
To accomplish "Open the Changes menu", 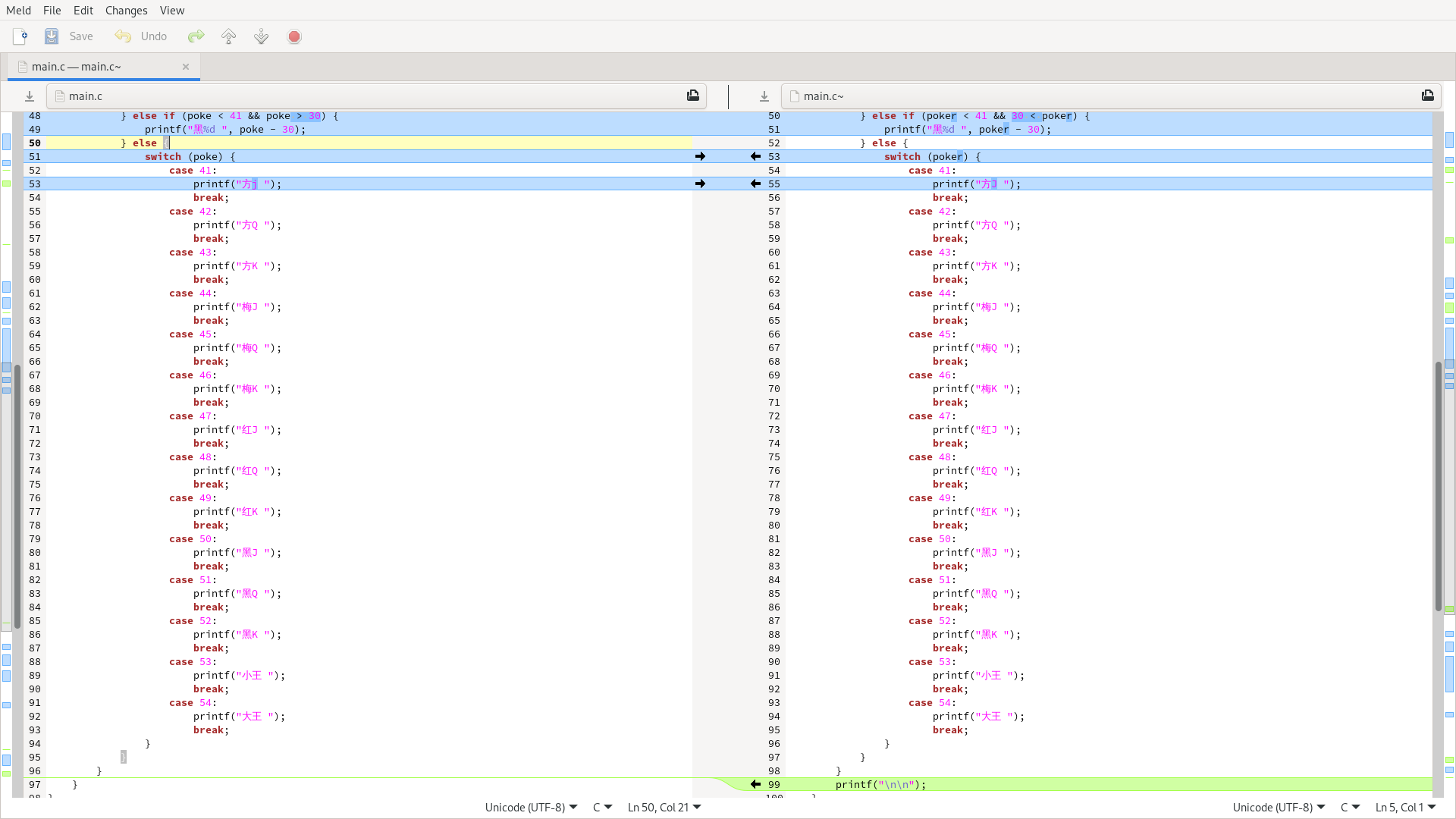I will [127, 10].
